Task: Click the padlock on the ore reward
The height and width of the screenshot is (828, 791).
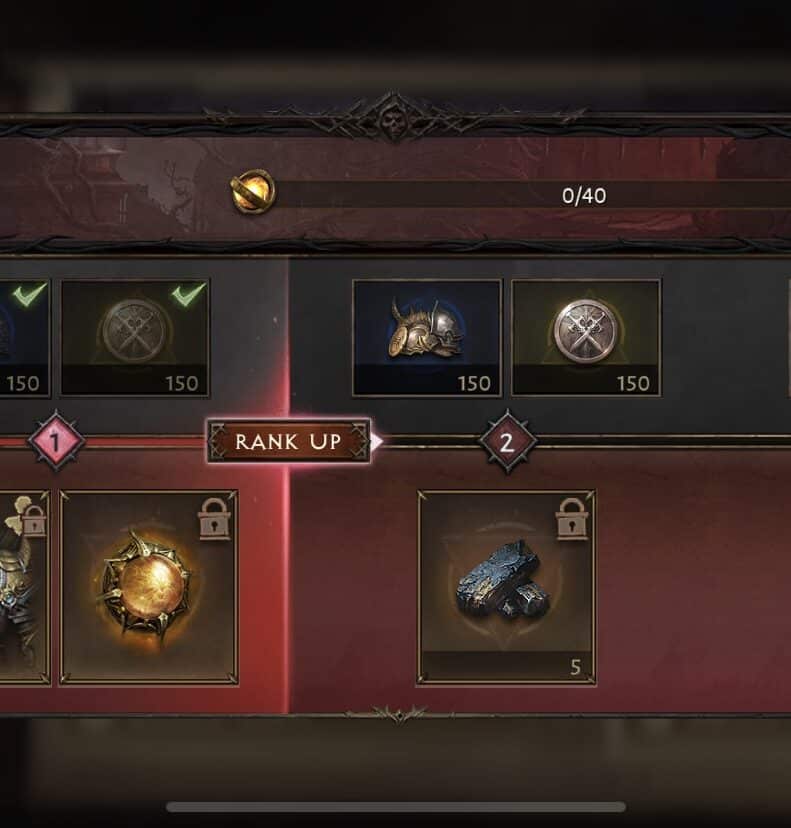Action: pos(572,519)
